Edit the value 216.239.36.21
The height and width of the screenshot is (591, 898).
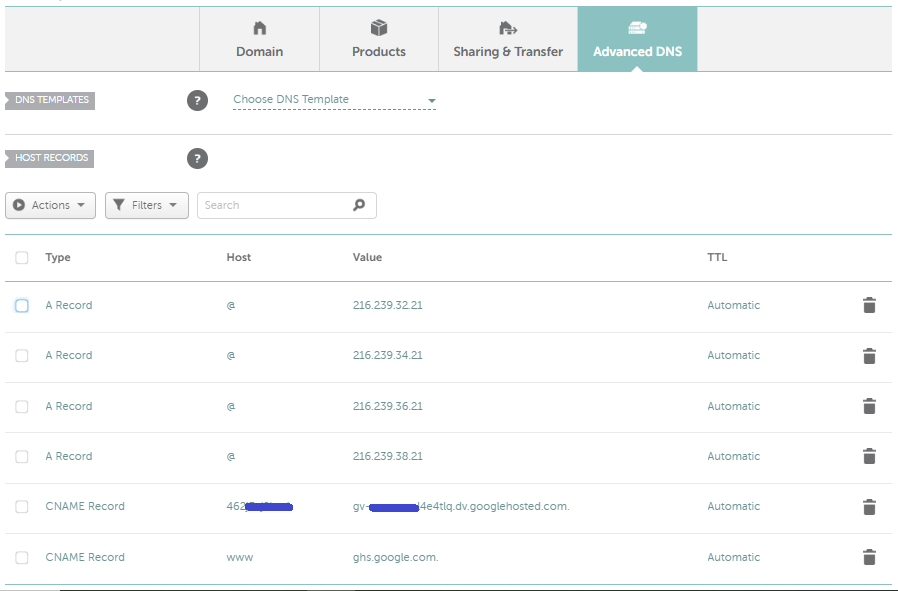pos(388,406)
